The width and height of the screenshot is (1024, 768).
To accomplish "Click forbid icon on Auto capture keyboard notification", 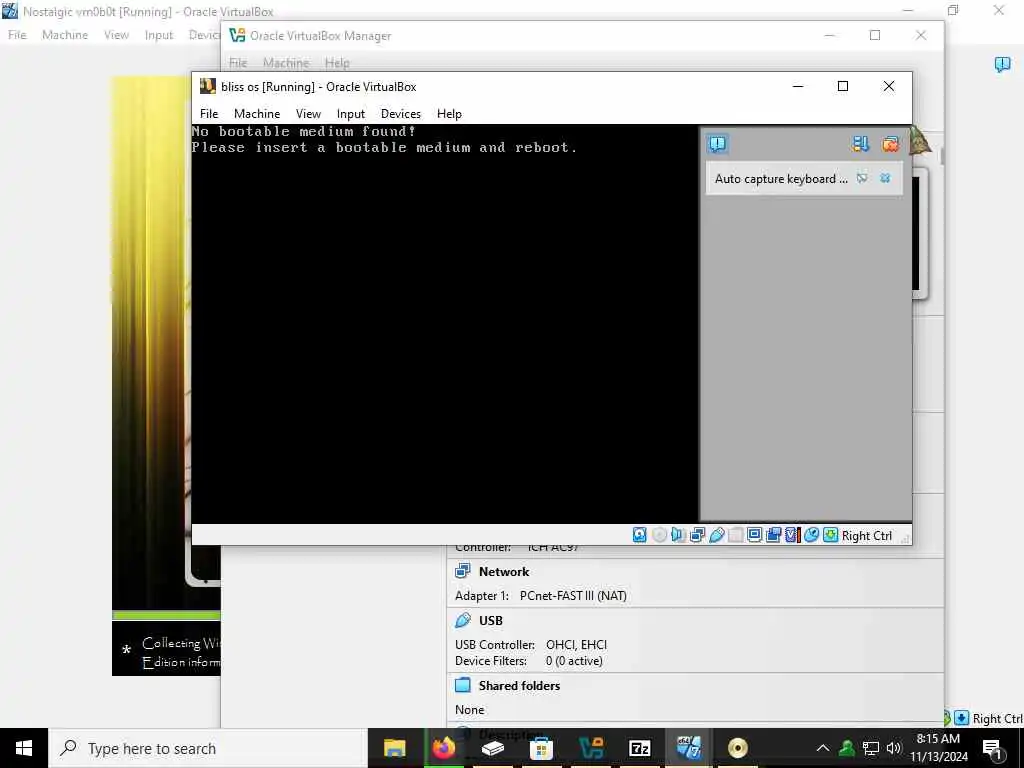I will [862, 178].
